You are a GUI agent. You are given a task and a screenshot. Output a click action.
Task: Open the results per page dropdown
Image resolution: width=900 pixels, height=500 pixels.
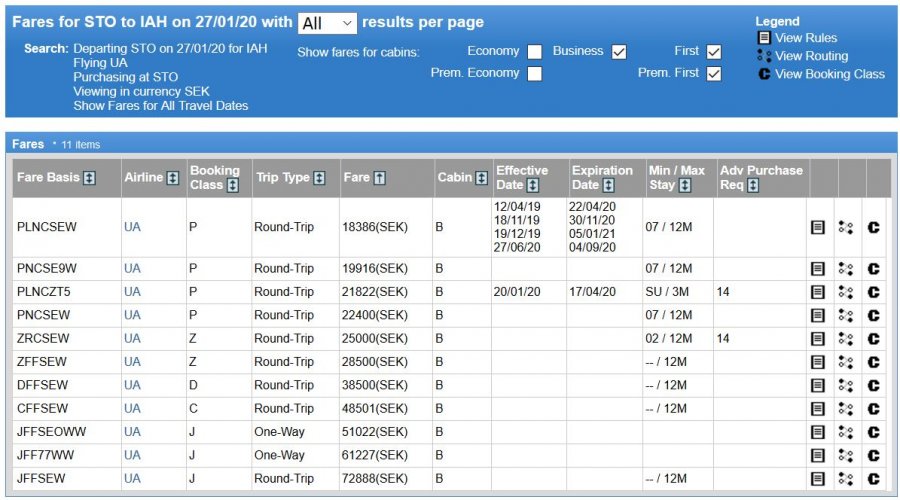(x=327, y=23)
